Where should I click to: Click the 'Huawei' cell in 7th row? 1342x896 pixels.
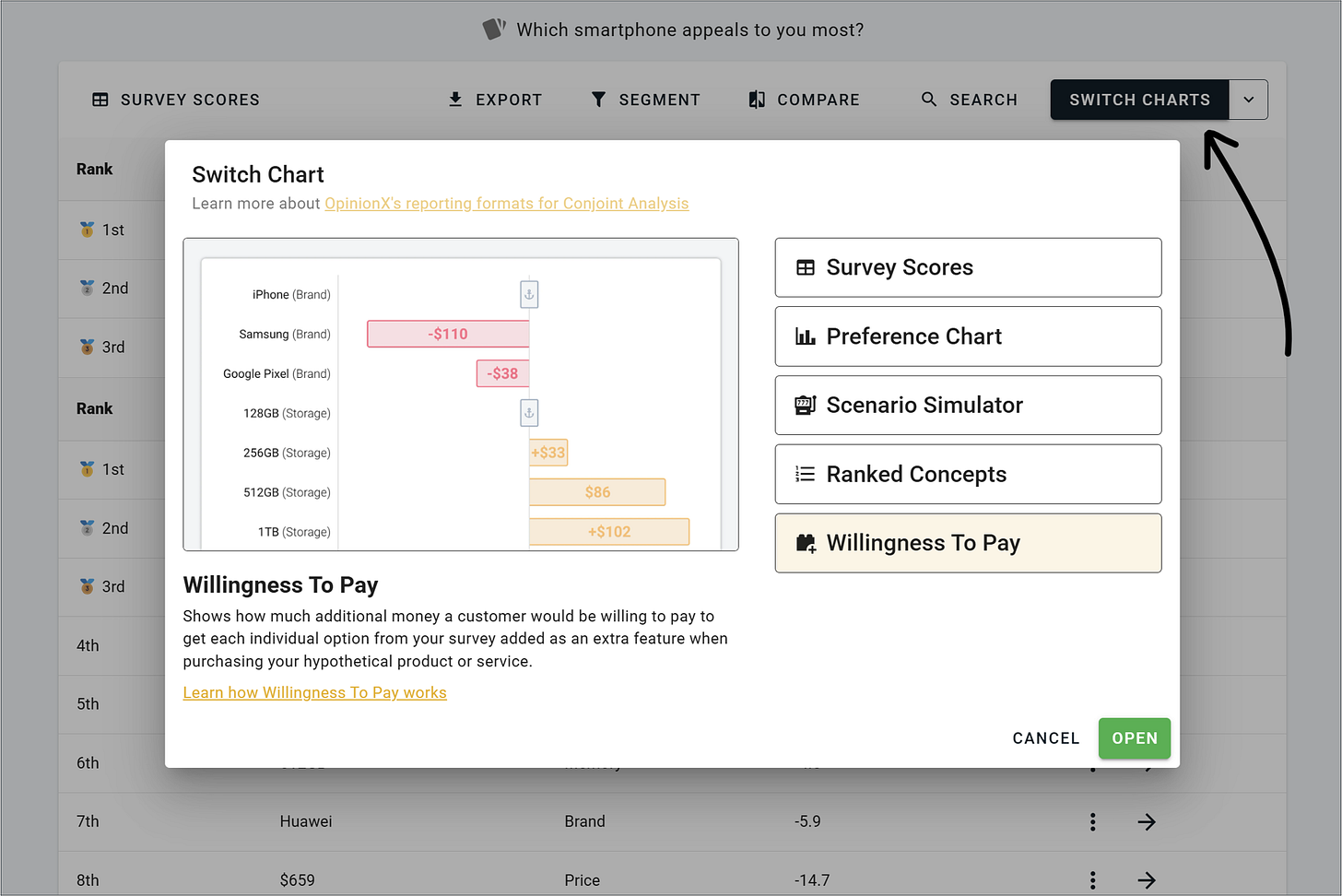306,821
